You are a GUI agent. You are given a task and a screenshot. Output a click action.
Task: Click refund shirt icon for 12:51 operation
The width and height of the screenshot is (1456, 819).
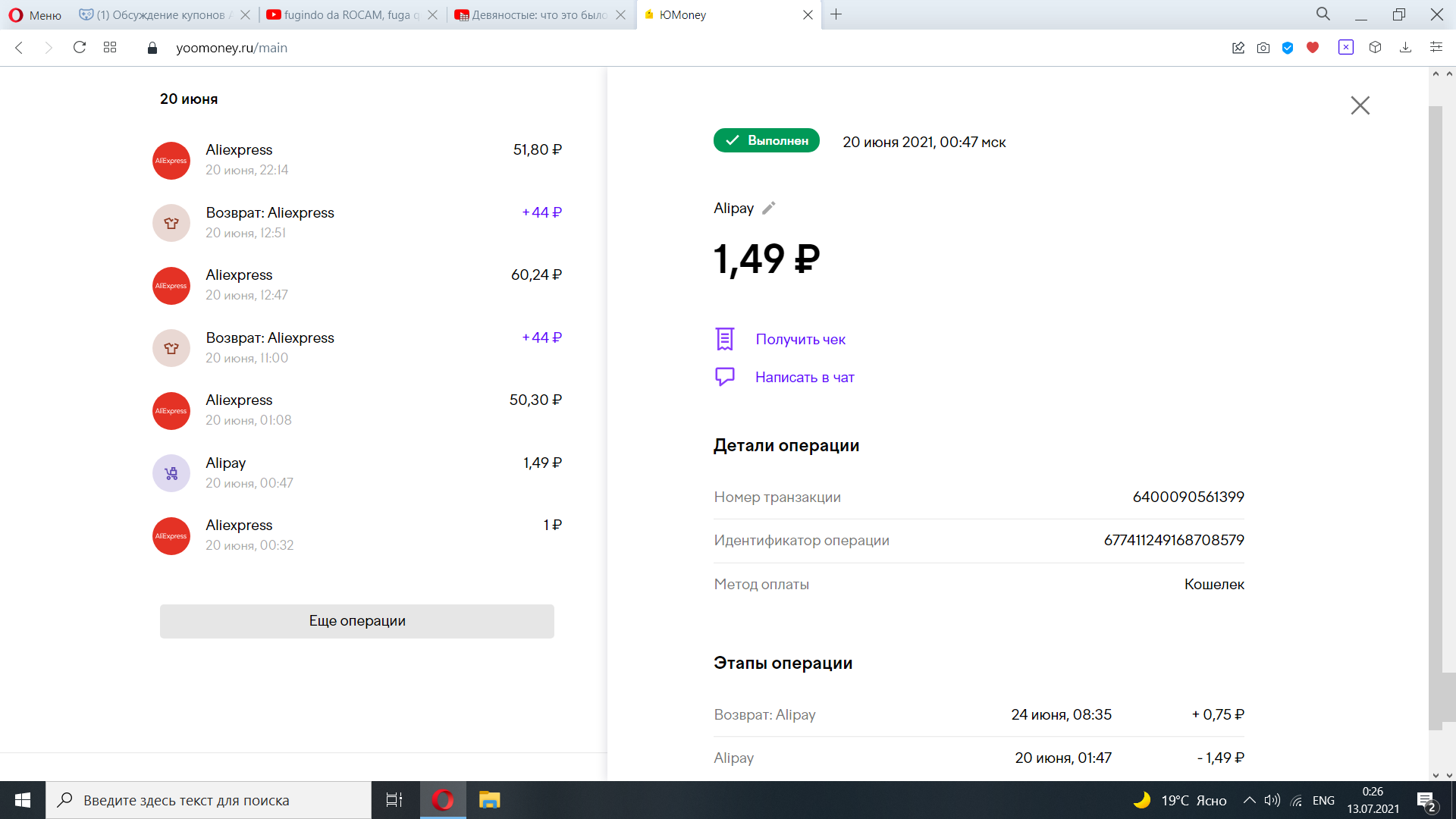click(x=171, y=223)
